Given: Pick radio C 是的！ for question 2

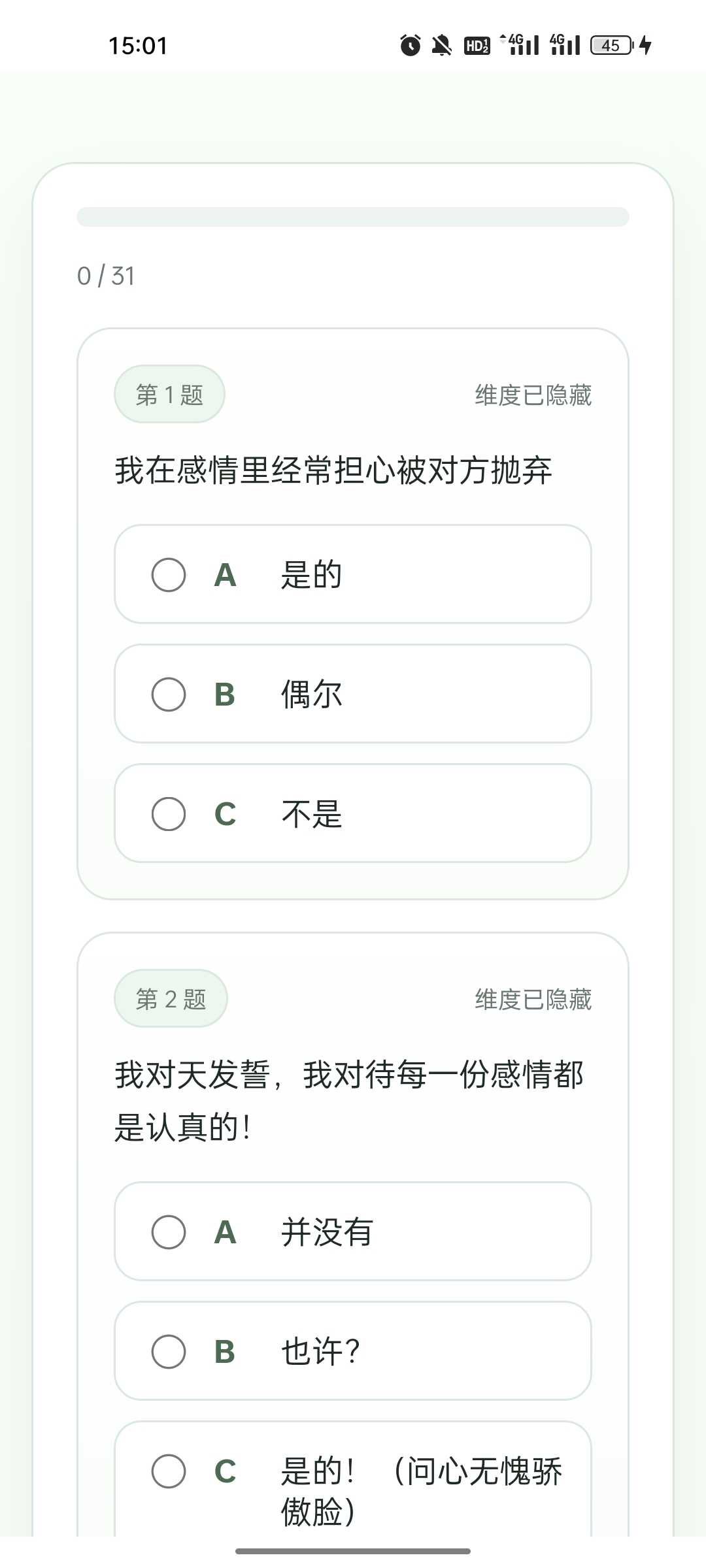Looking at the screenshot, I should coord(169,1471).
